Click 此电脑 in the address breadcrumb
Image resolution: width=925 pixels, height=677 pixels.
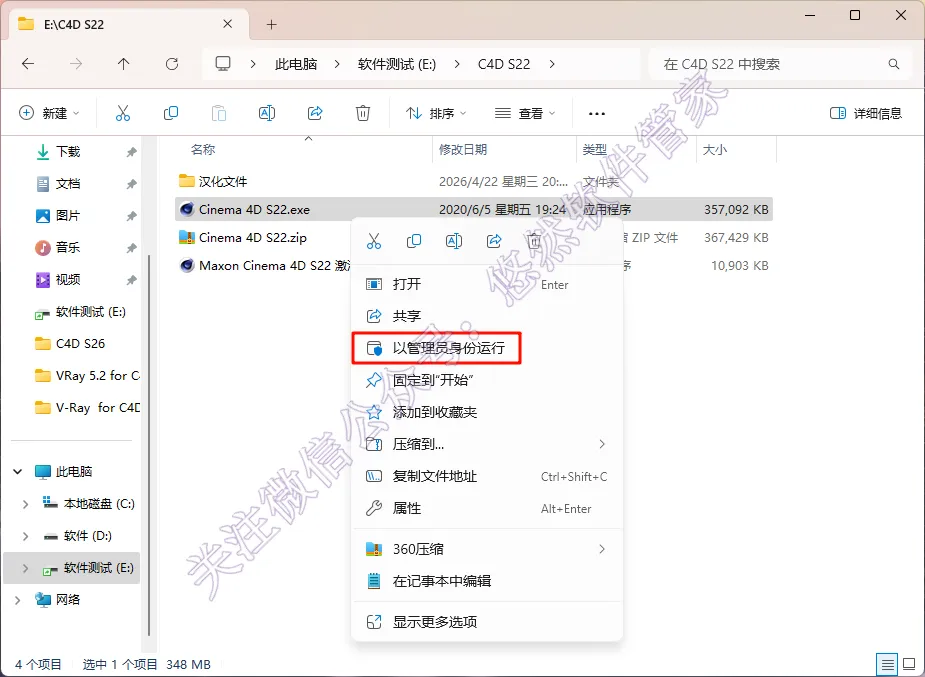pos(296,64)
